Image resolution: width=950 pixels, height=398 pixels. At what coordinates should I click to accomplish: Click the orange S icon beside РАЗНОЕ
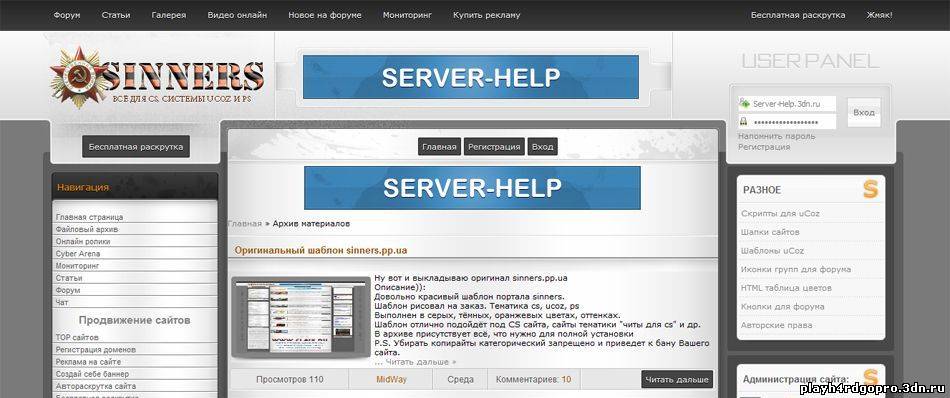pyautogui.click(x=871, y=190)
